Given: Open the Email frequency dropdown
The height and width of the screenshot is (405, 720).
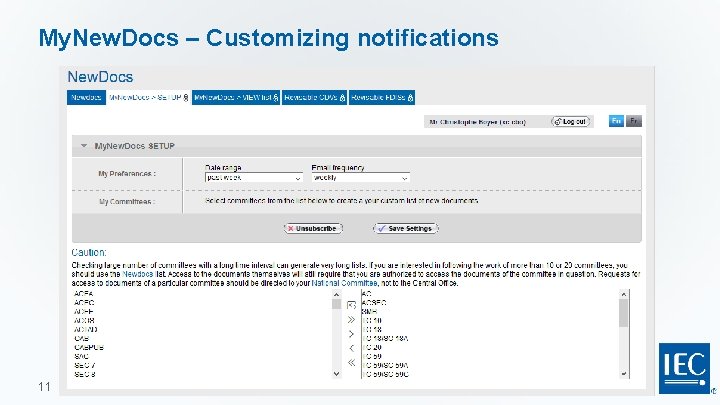Looking at the screenshot, I should (x=360, y=178).
